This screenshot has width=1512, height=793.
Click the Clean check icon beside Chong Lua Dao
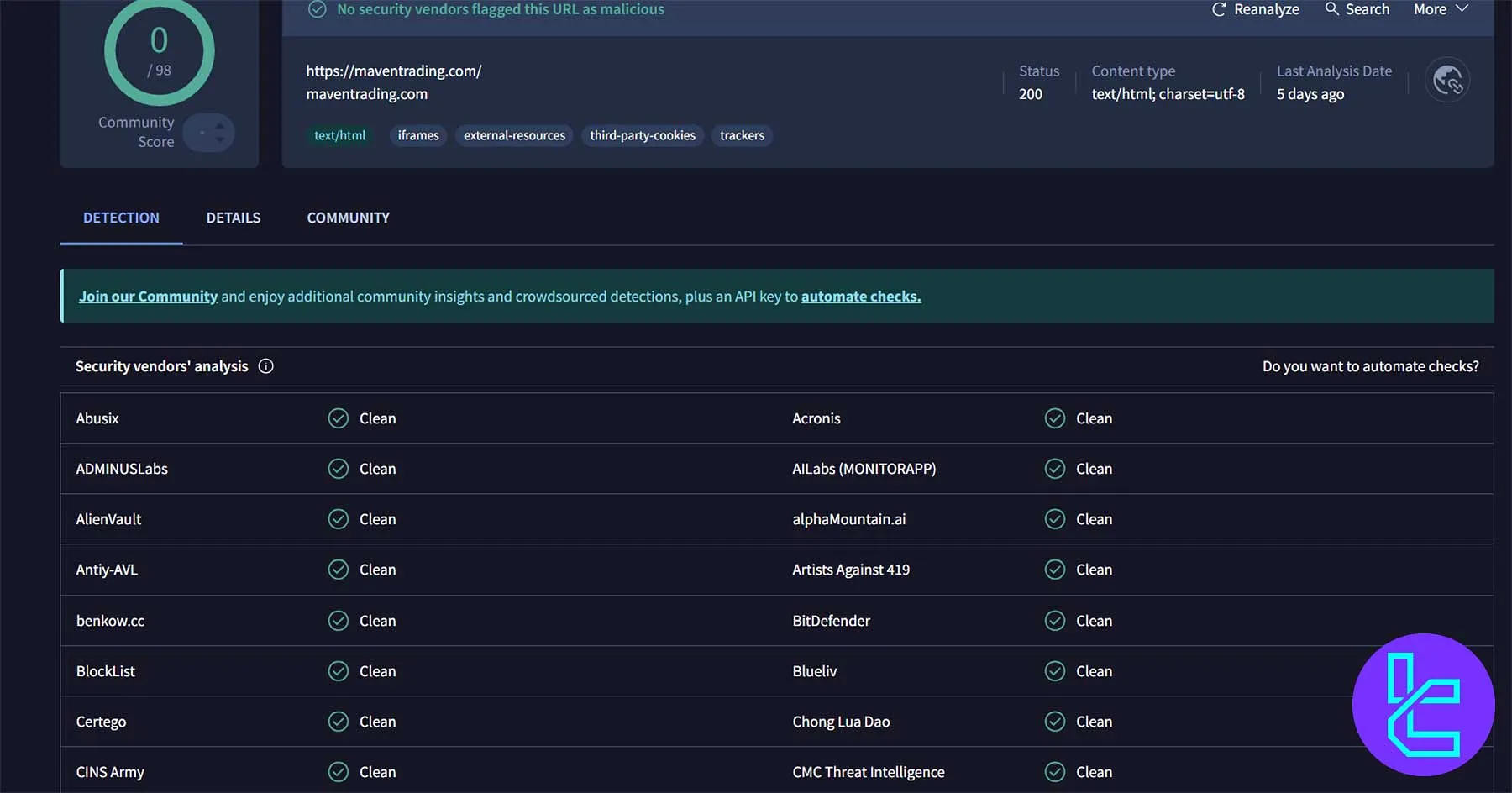1054,721
